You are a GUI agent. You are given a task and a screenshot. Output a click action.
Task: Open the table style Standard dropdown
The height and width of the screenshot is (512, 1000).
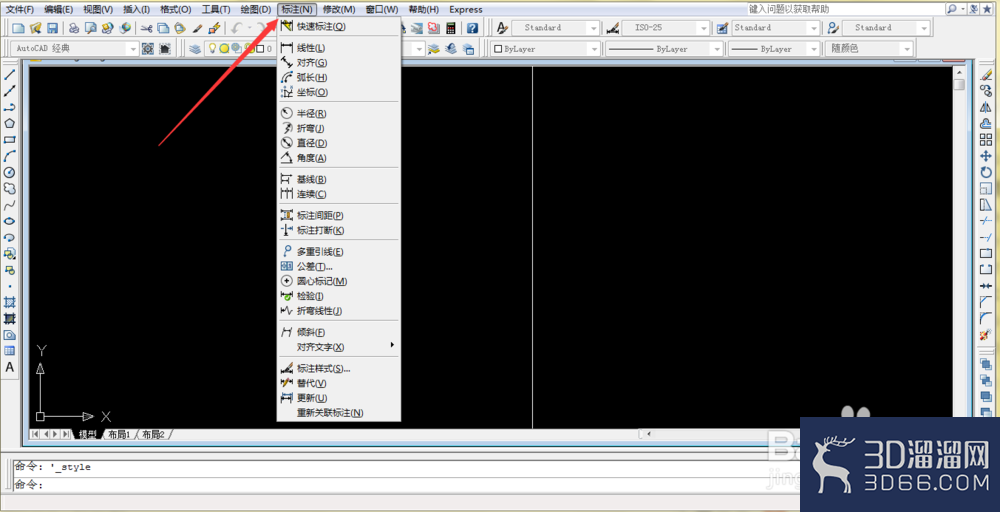[813, 28]
